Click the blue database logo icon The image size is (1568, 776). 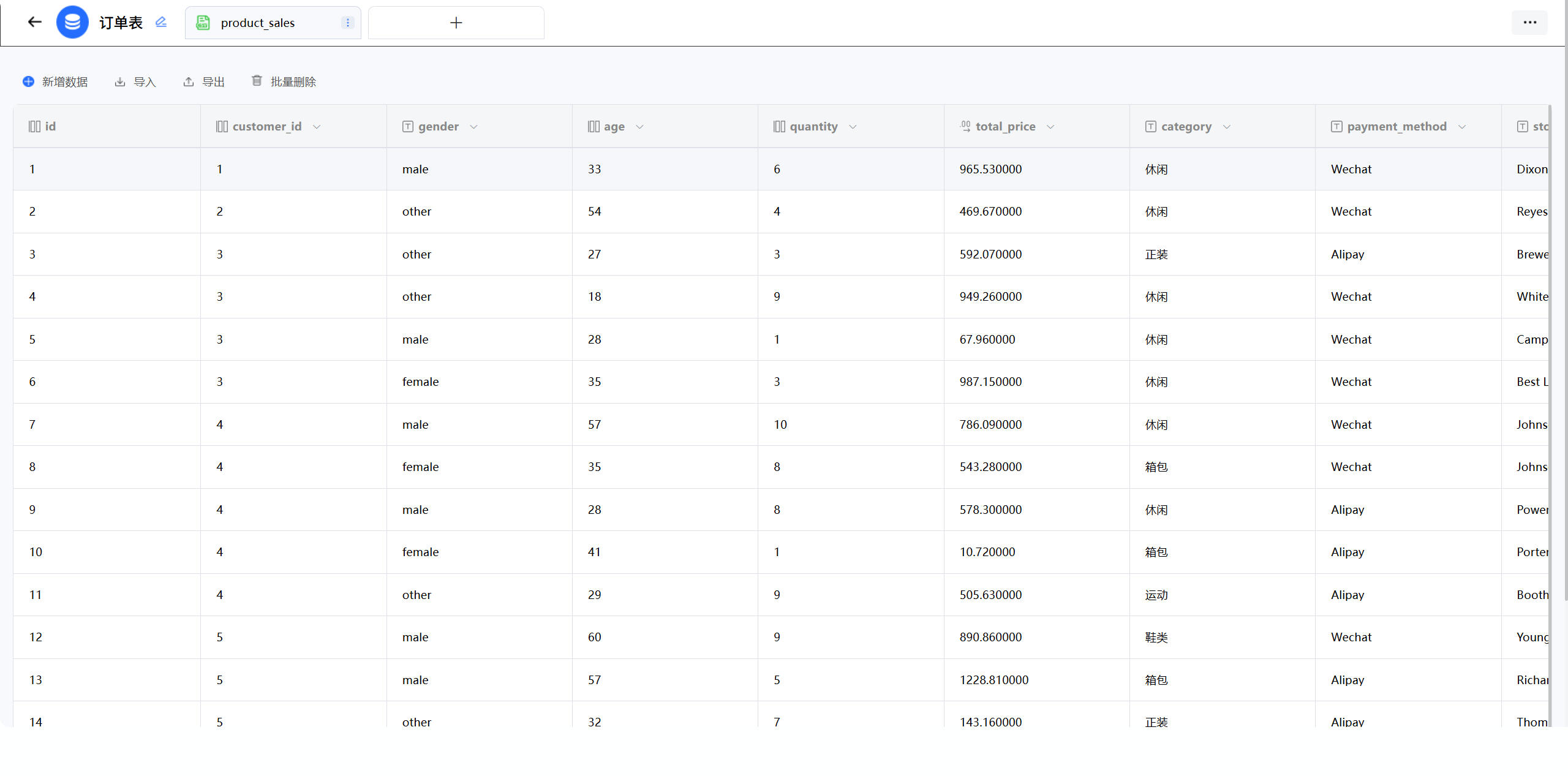(x=72, y=23)
